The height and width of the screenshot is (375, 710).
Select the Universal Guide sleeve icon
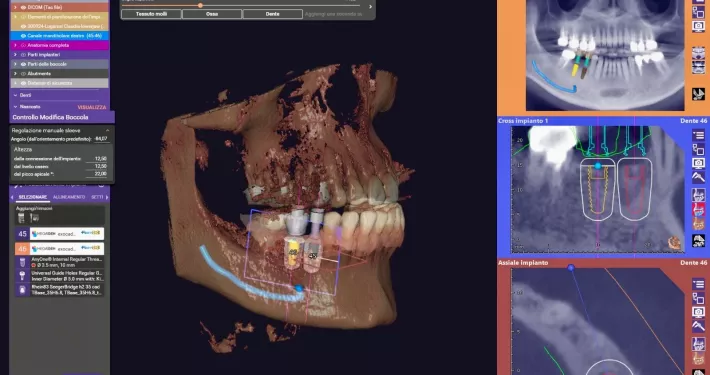tap(22, 276)
